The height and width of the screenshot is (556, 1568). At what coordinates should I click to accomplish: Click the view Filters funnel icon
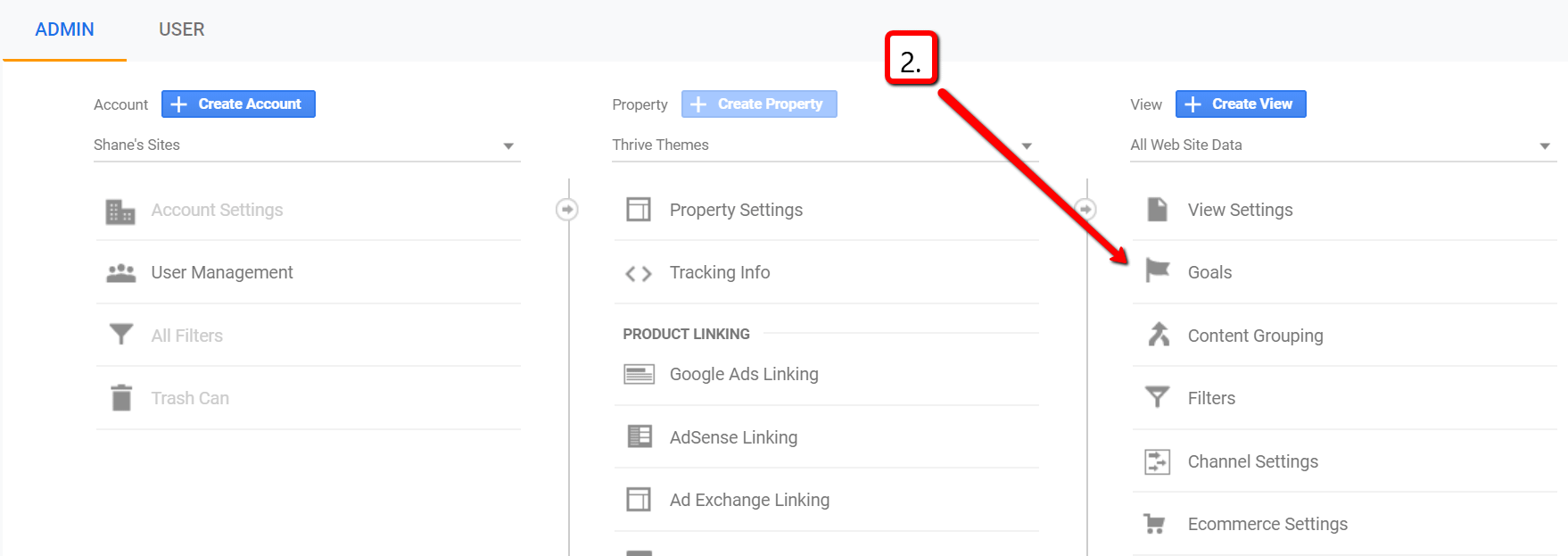1157,397
